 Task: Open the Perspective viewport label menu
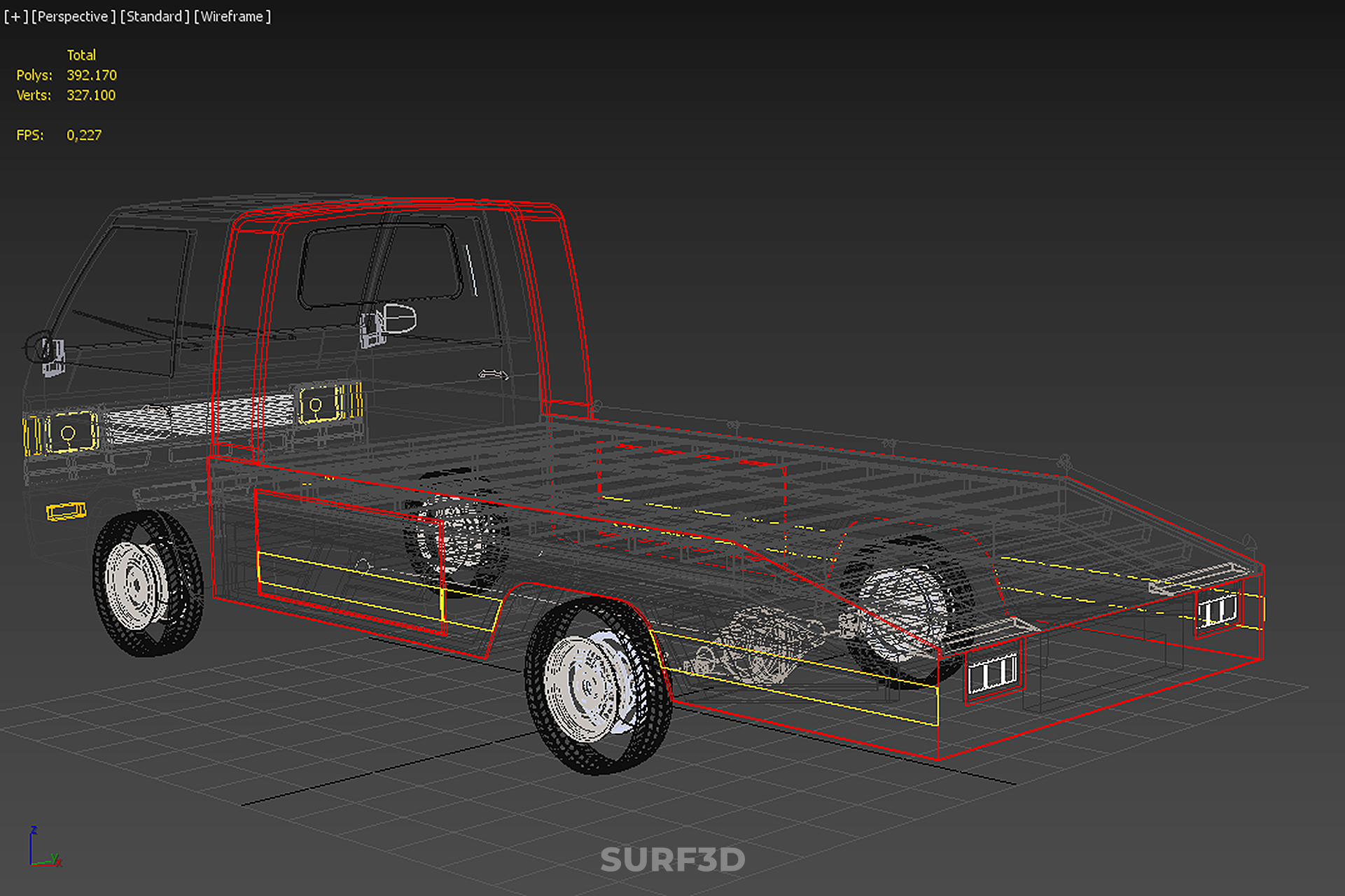pyautogui.click(x=73, y=16)
